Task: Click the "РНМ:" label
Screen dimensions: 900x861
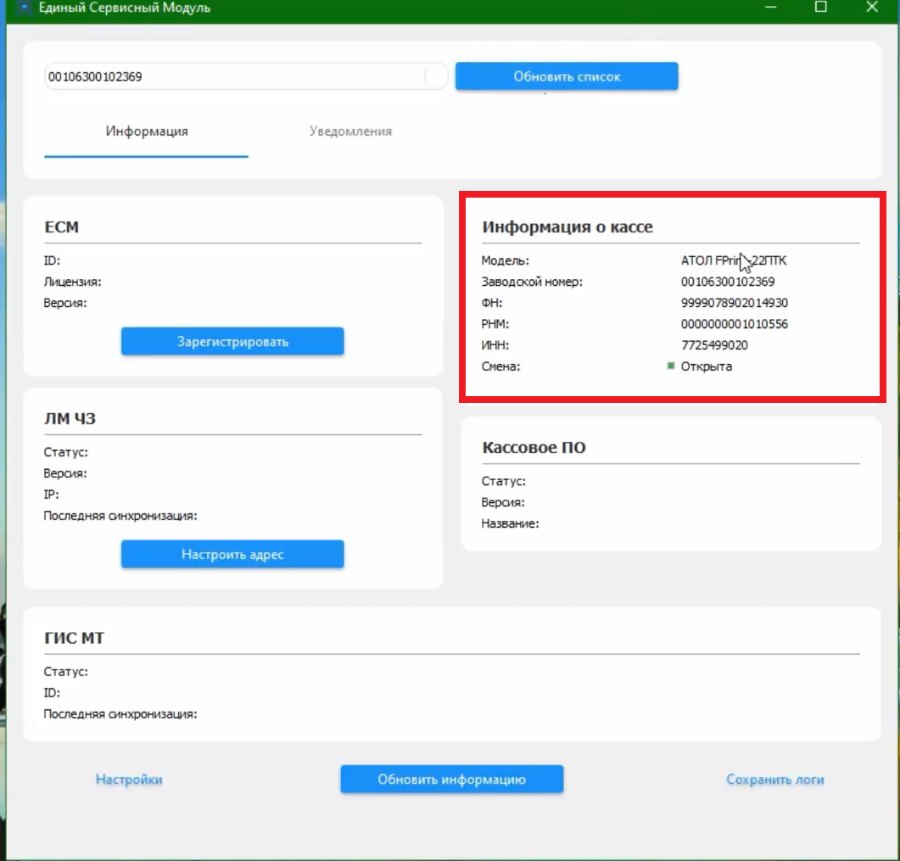Action: (495, 324)
